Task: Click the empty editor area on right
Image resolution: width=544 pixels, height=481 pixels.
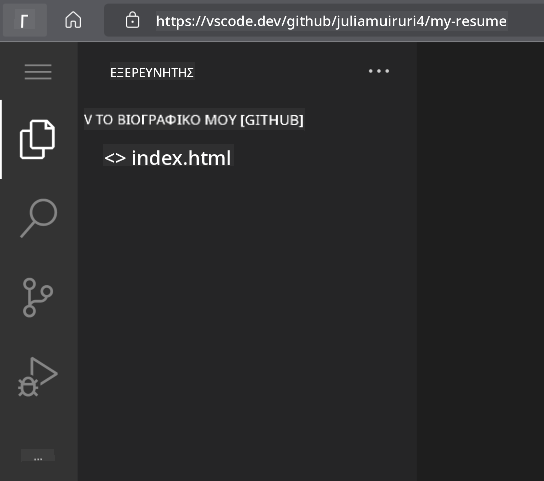Action: point(481,260)
